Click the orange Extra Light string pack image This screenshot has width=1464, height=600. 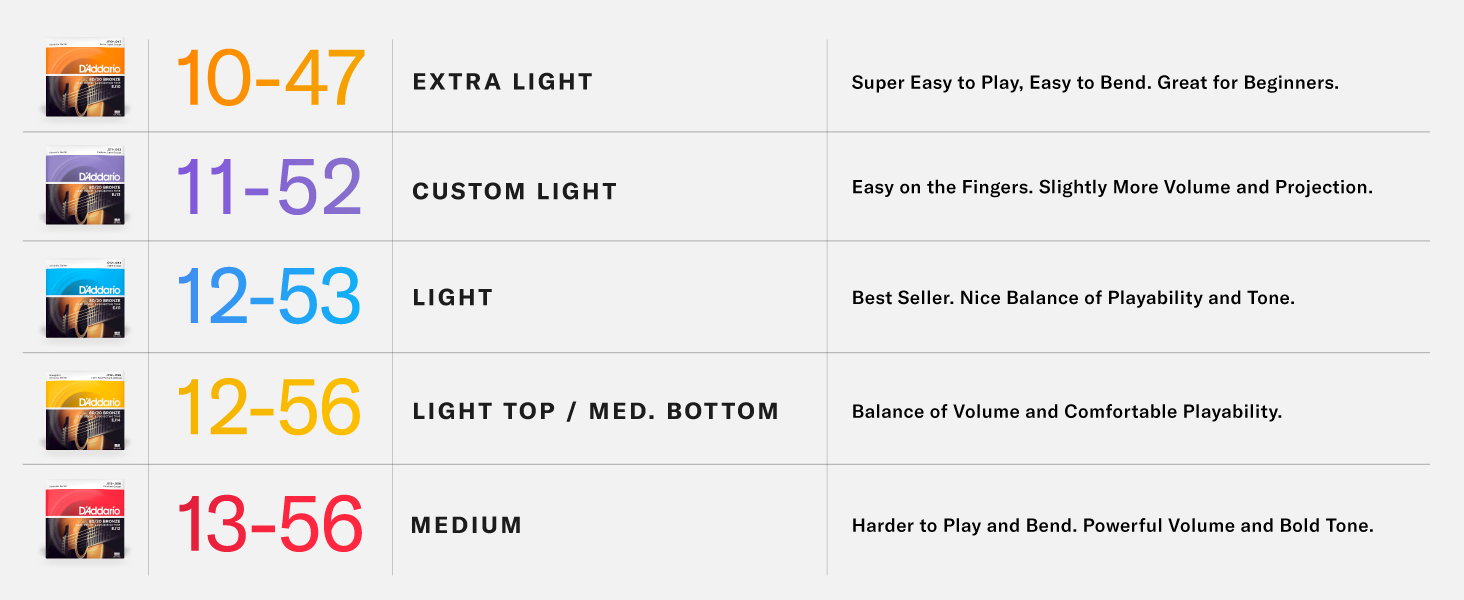(x=85, y=79)
